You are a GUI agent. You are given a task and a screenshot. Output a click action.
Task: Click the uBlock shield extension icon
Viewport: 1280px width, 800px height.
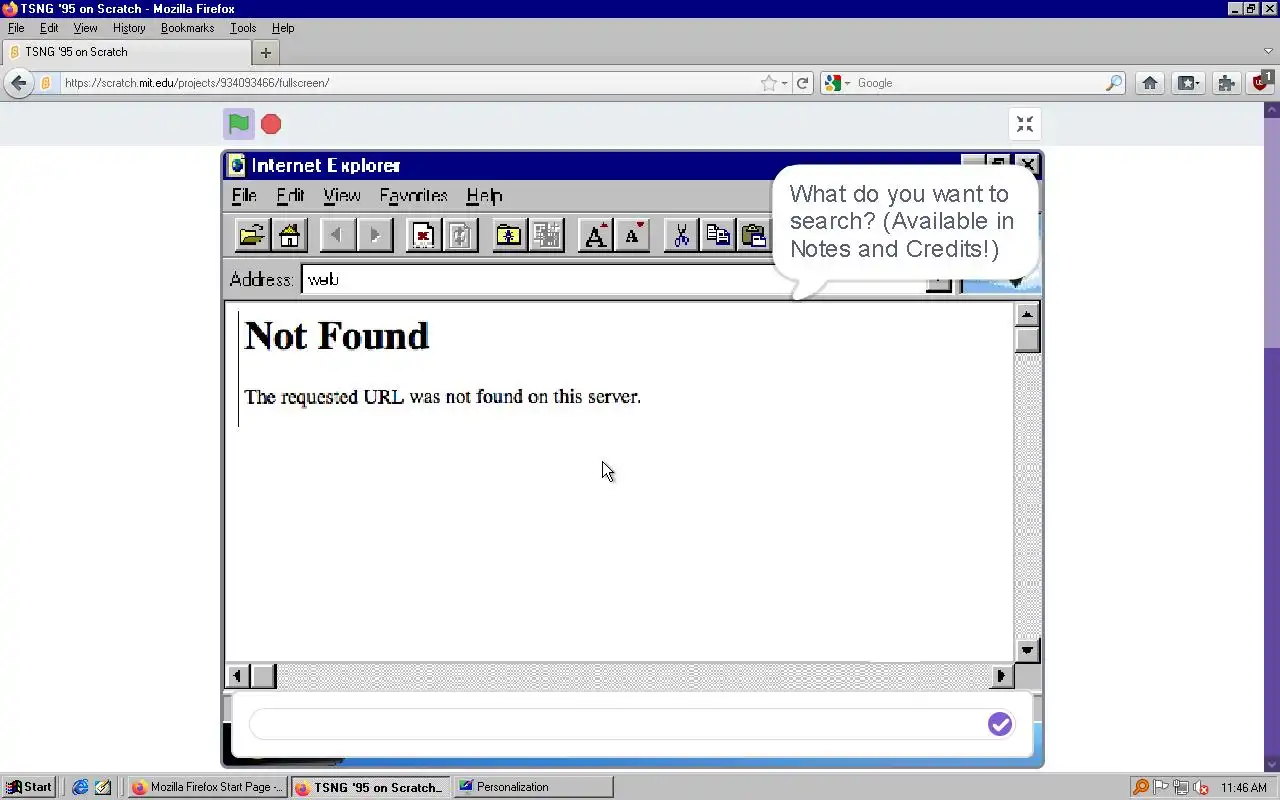(x=1261, y=82)
